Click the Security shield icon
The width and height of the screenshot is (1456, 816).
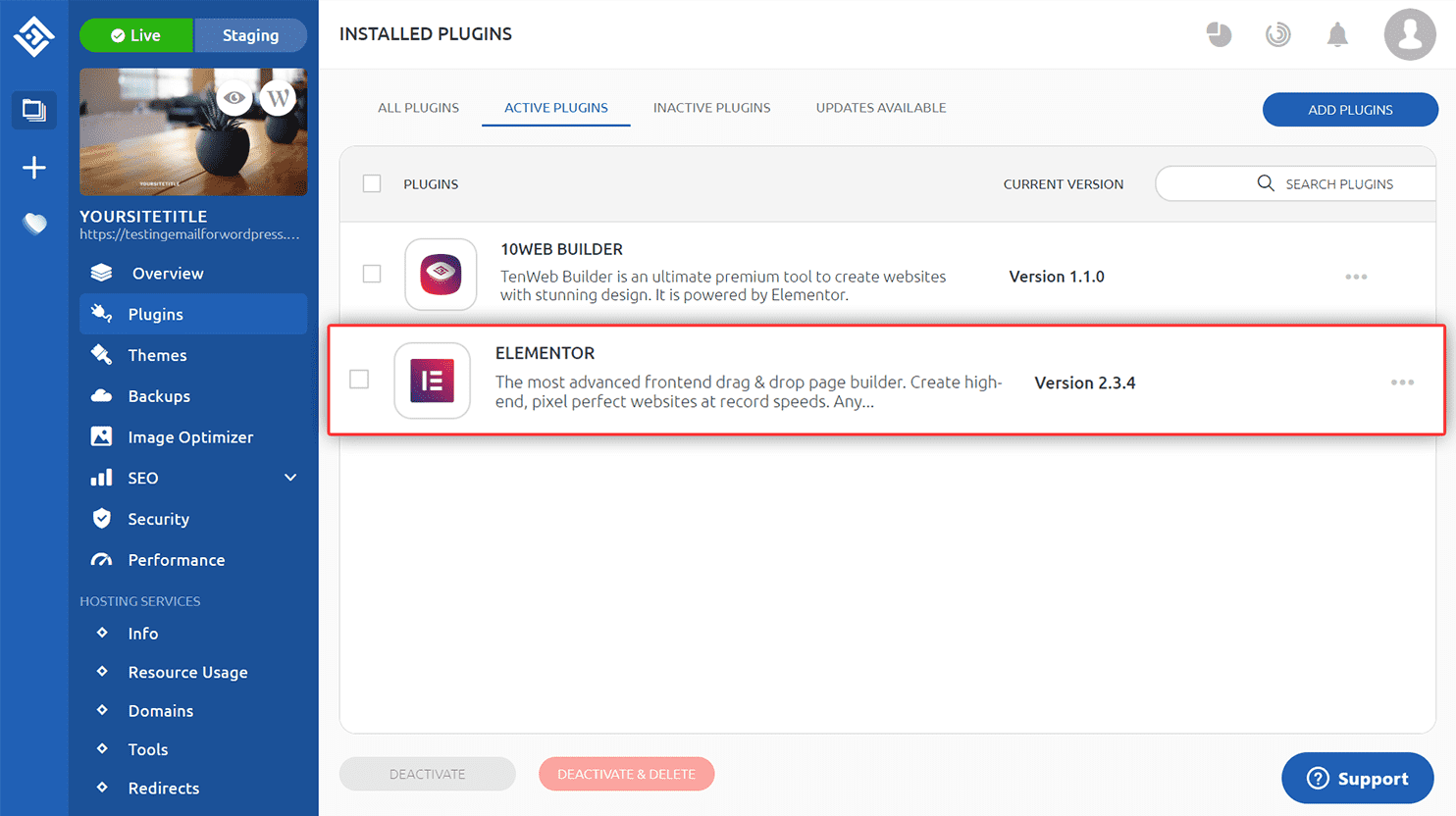tap(101, 518)
